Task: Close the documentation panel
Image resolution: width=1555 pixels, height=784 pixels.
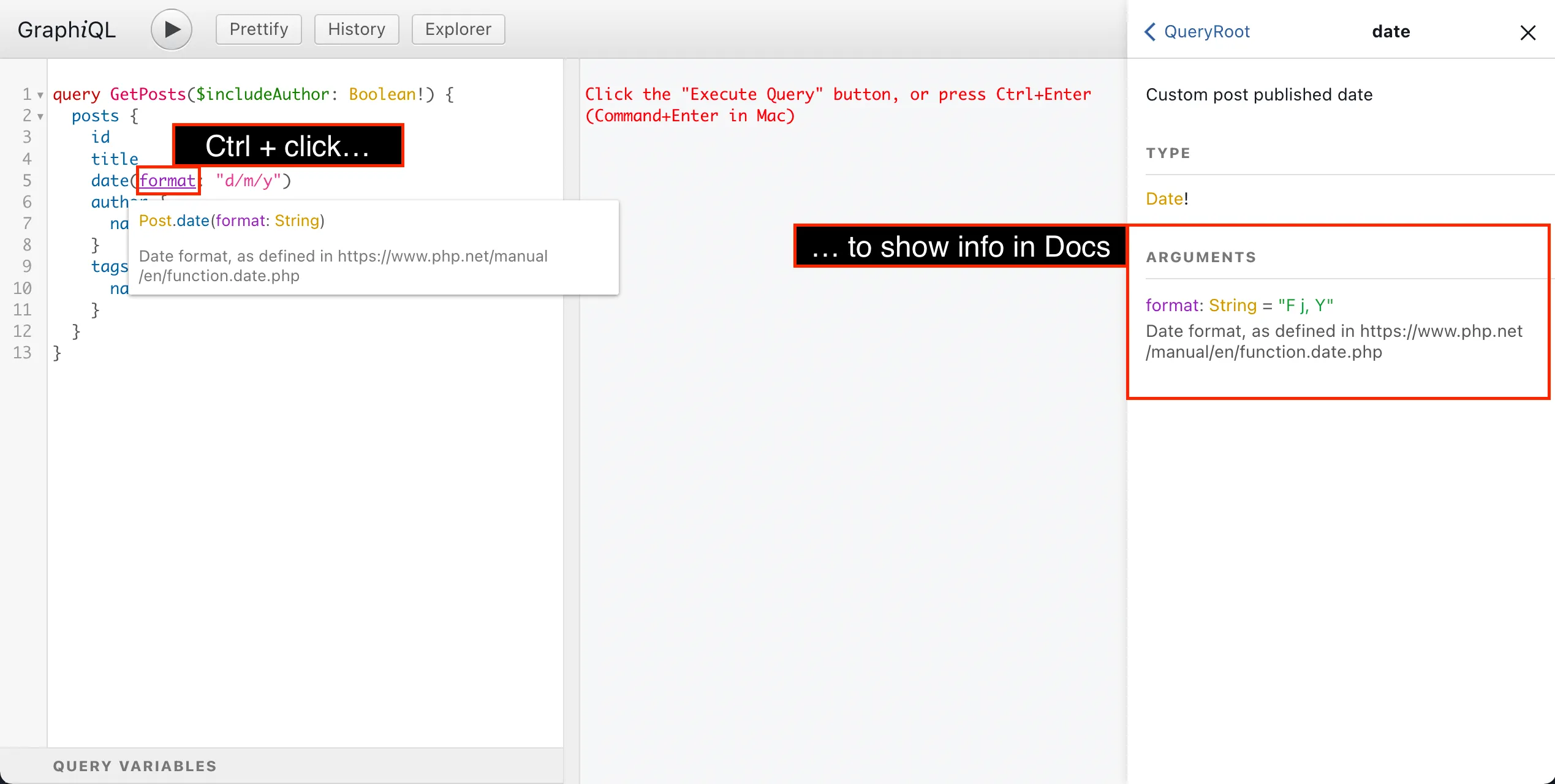Action: tap(1527, 32)
